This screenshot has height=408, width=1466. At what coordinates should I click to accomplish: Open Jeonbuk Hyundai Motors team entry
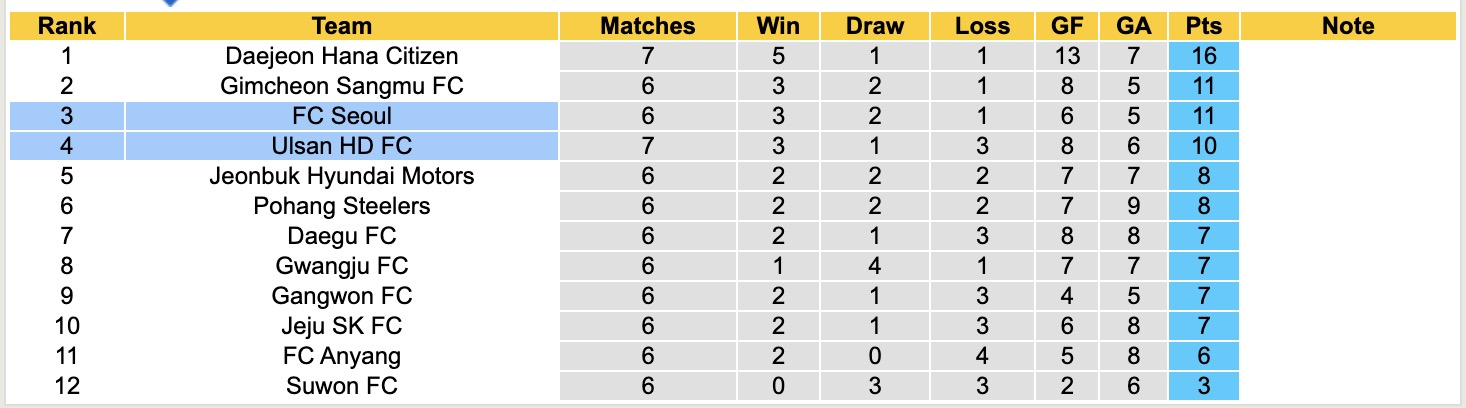pos(341,176)
